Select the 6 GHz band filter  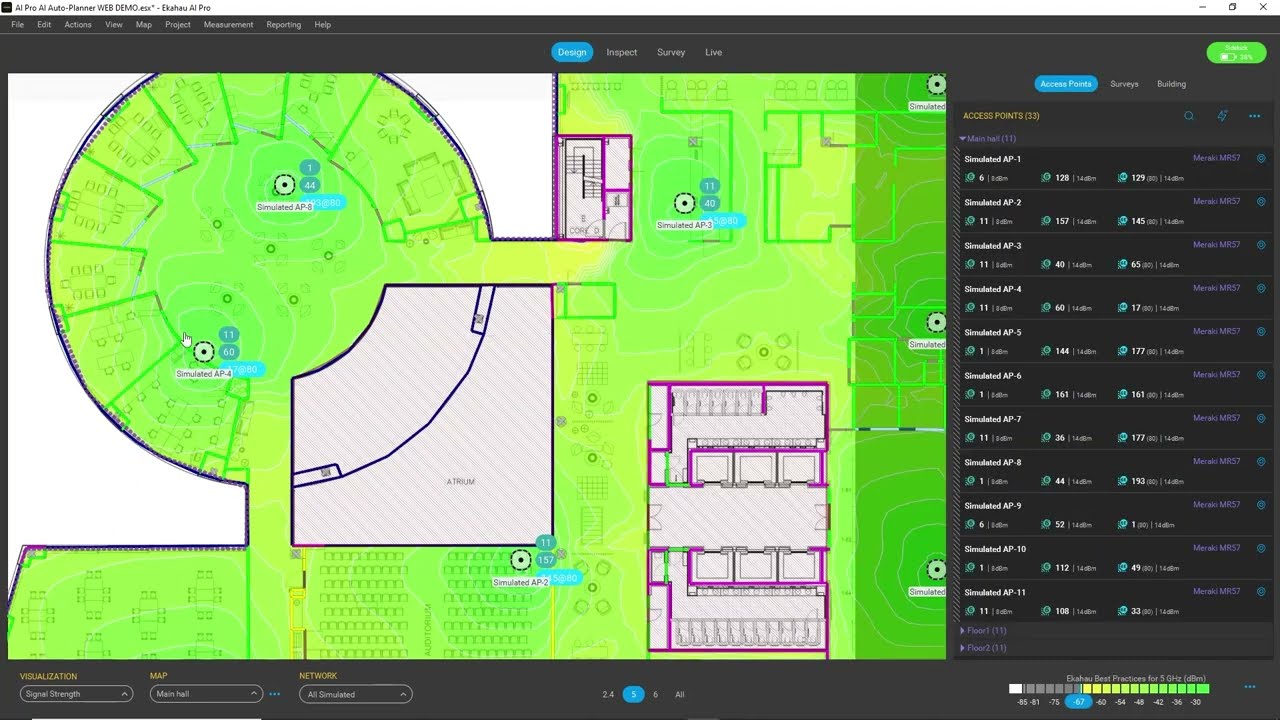pos(656,694)
